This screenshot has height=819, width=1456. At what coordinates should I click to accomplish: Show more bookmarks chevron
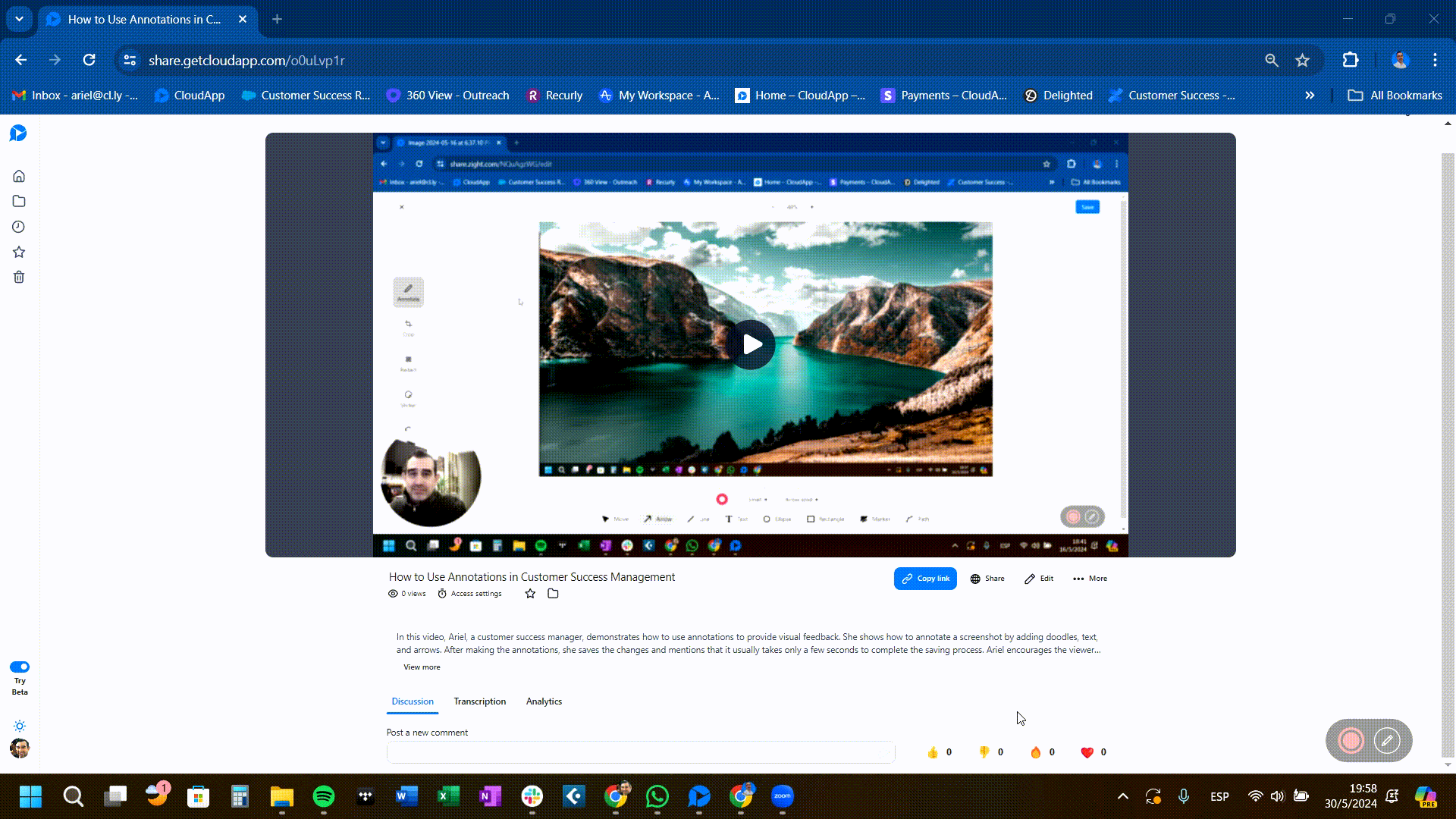(1310, 96)
